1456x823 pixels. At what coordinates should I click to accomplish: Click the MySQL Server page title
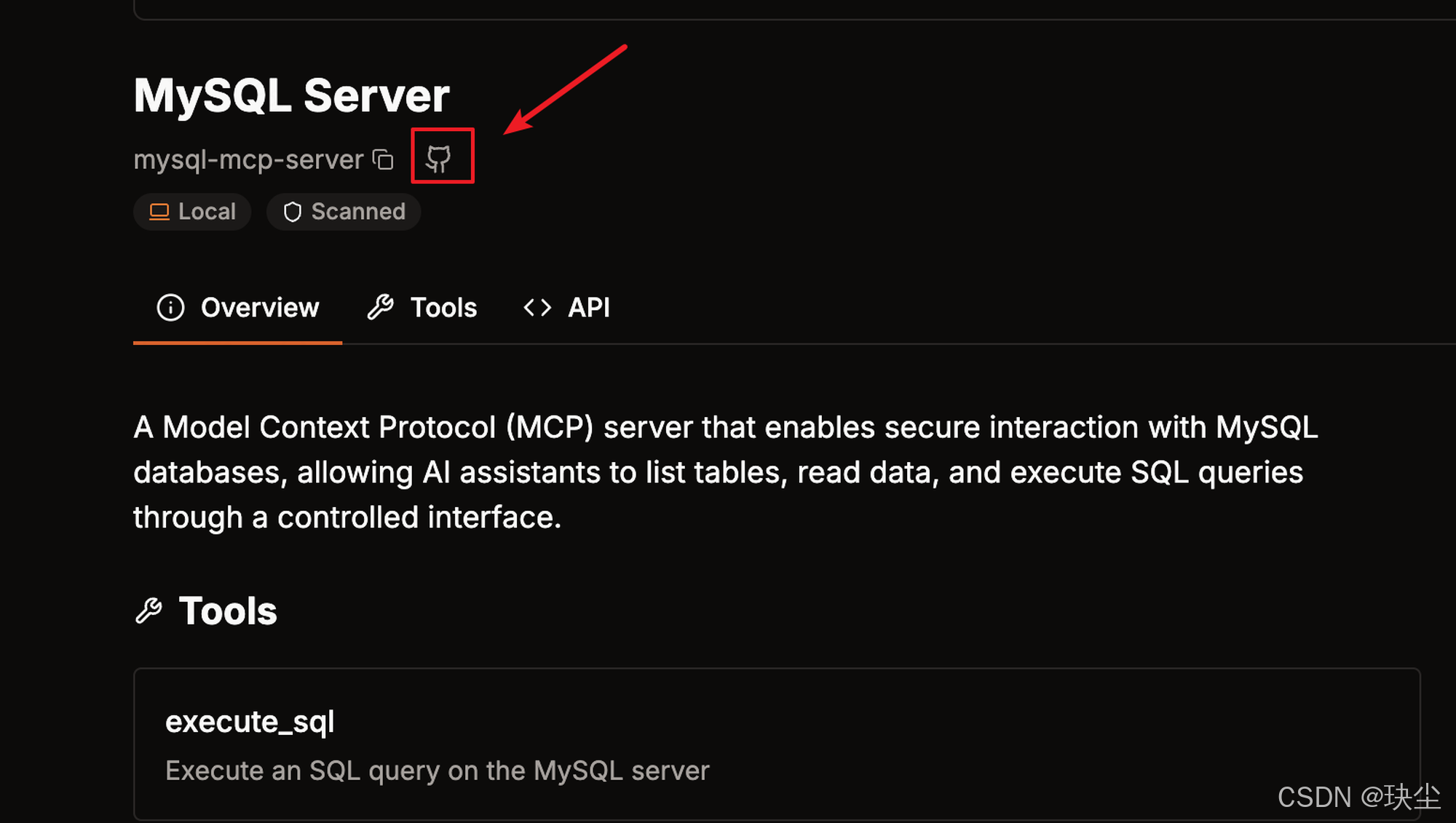tap(291, 95)
